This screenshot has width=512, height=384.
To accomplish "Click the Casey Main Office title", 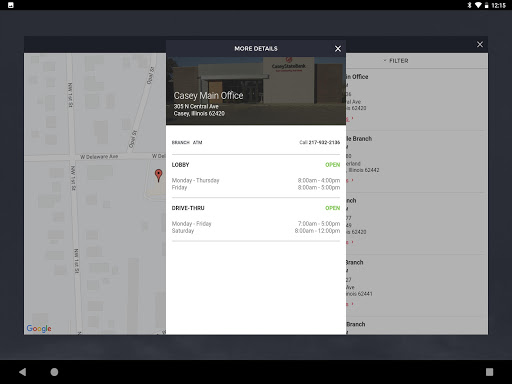I will (208, 96).
